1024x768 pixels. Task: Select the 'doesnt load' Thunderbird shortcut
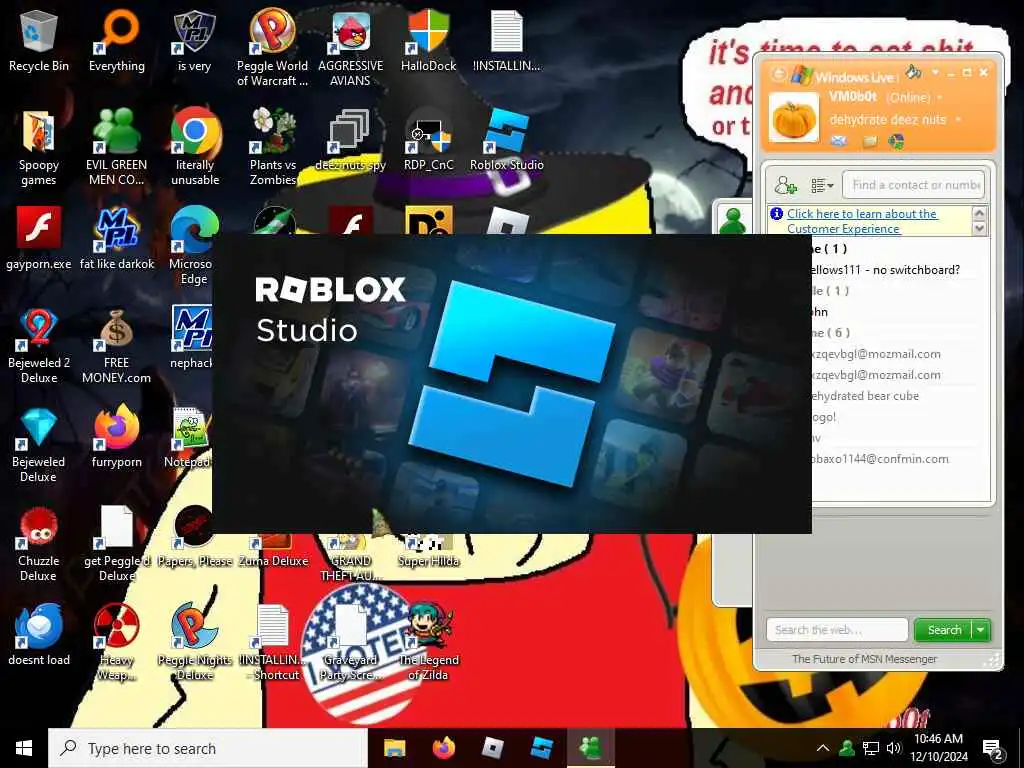coord(39,635)
